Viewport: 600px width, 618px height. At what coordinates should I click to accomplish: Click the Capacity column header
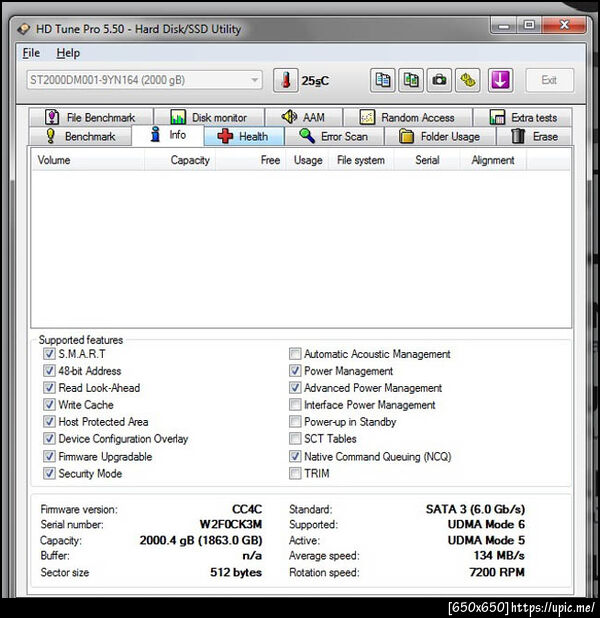[x=180, y=160]
